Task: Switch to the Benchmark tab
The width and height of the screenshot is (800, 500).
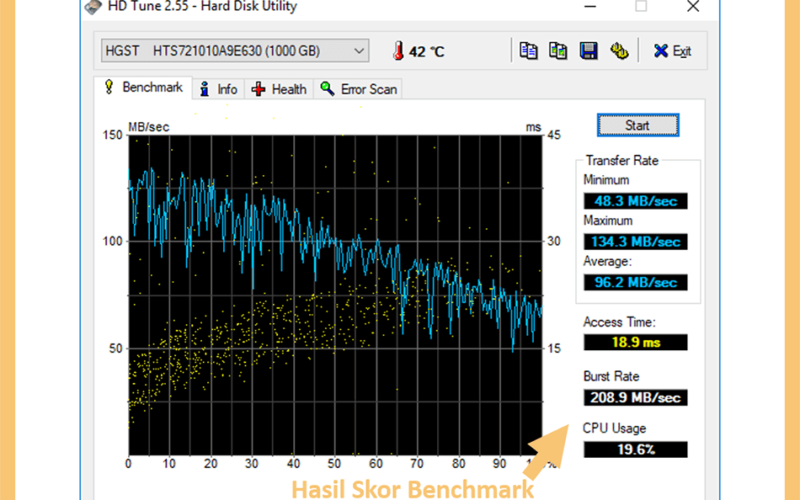Action: [x=143, y=88]
